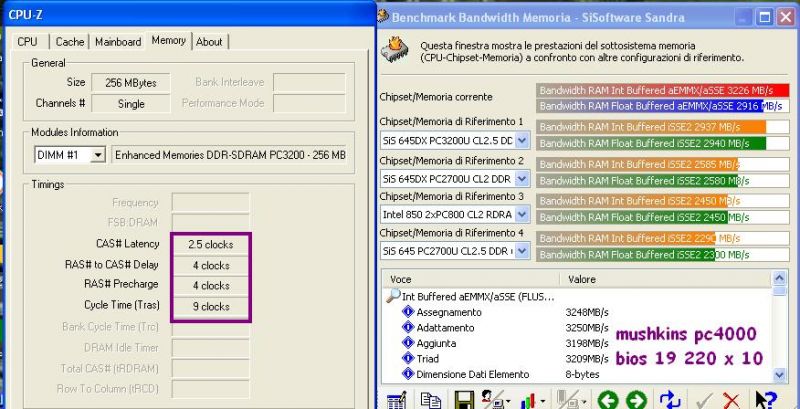Click the Aggiunta value 3198MB/s

(x=587, y=343)
